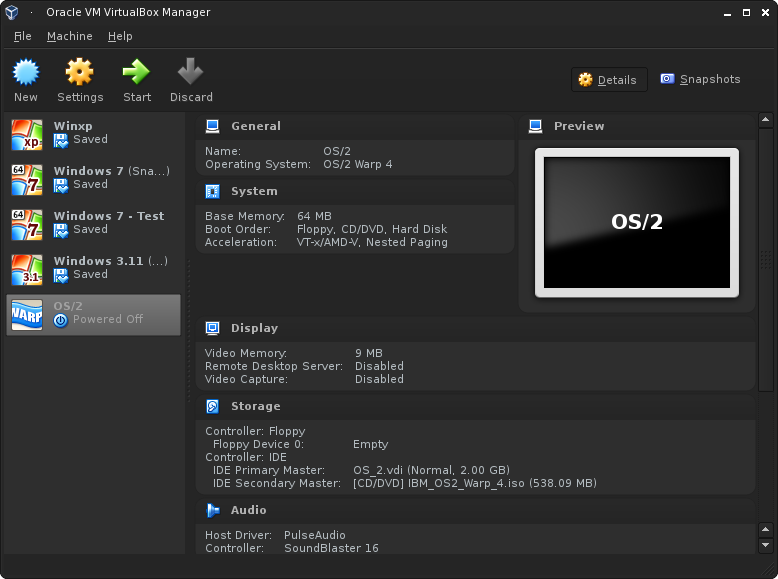778x579 pixels.
Task: Click the System section chip icon
Action: coord(212,192)
